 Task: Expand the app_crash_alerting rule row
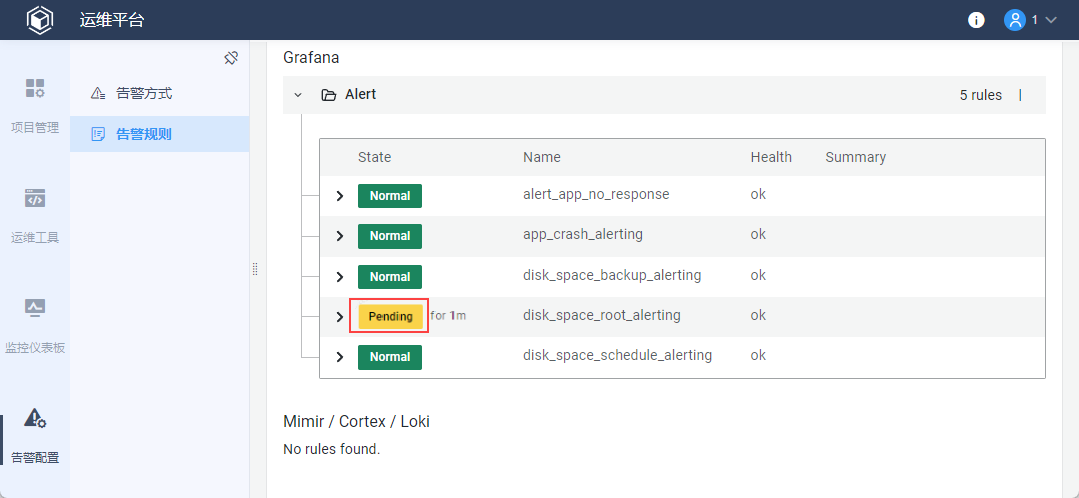tap(340, 236)
